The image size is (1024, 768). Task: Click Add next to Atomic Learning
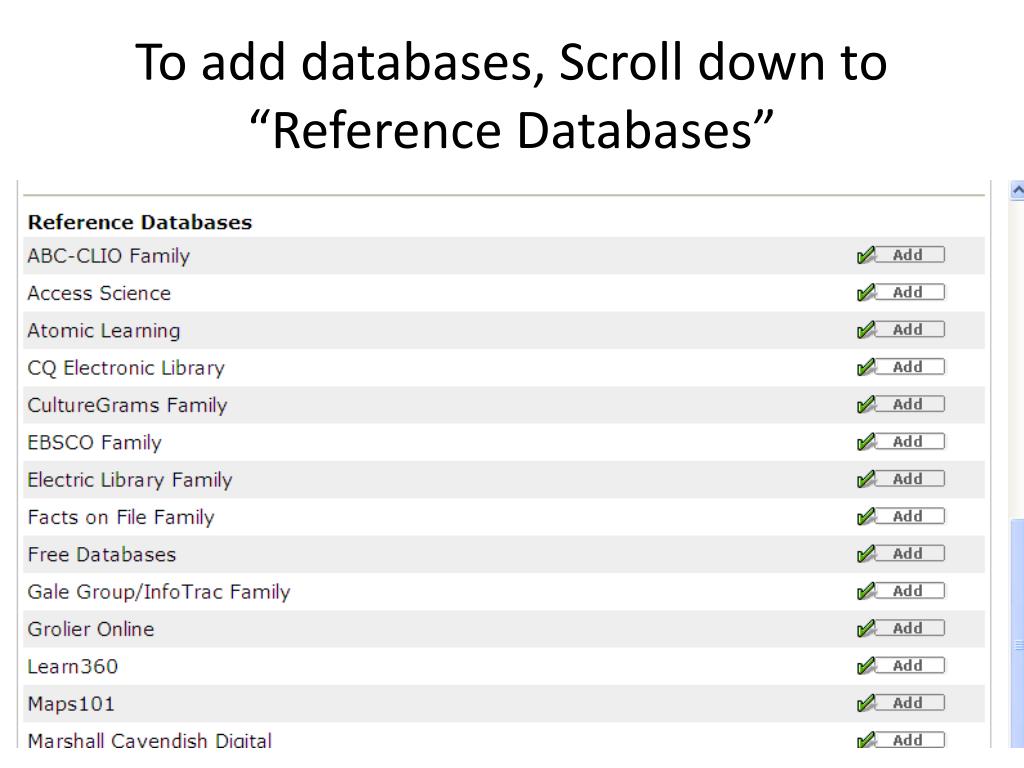pyautogui.click(x=901, y=330)
